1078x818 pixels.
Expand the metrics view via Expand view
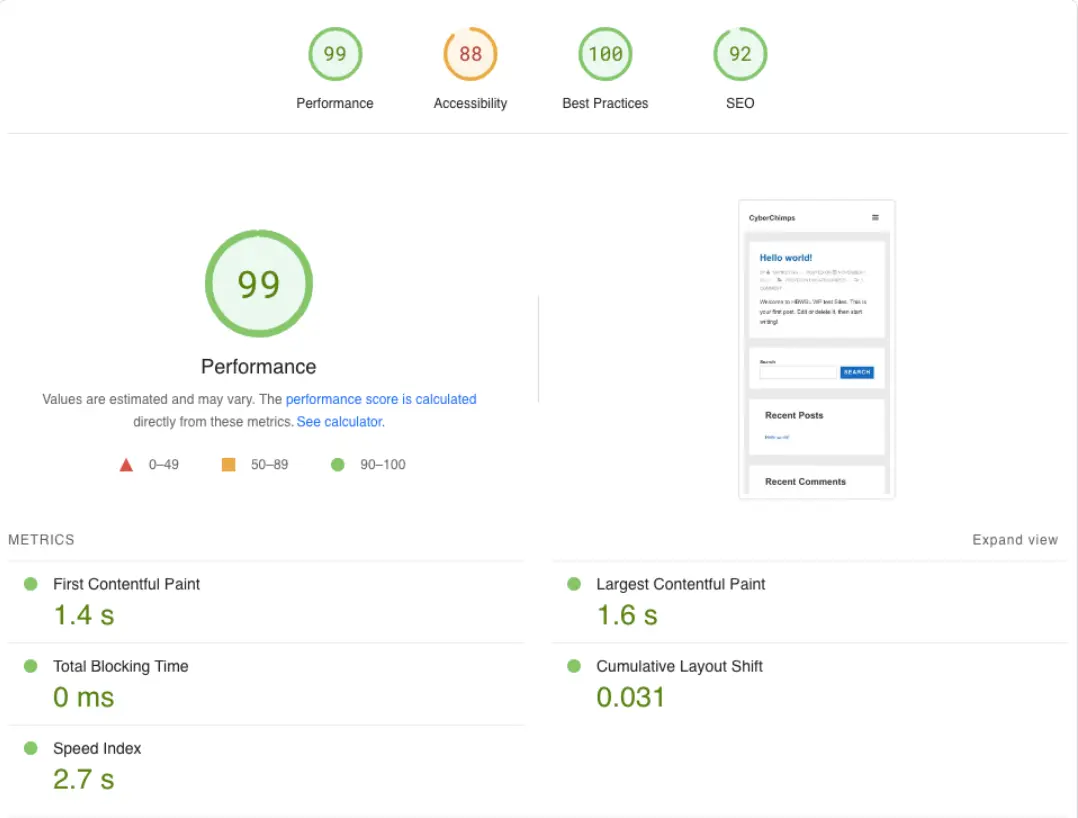(x=1015, y=539)
